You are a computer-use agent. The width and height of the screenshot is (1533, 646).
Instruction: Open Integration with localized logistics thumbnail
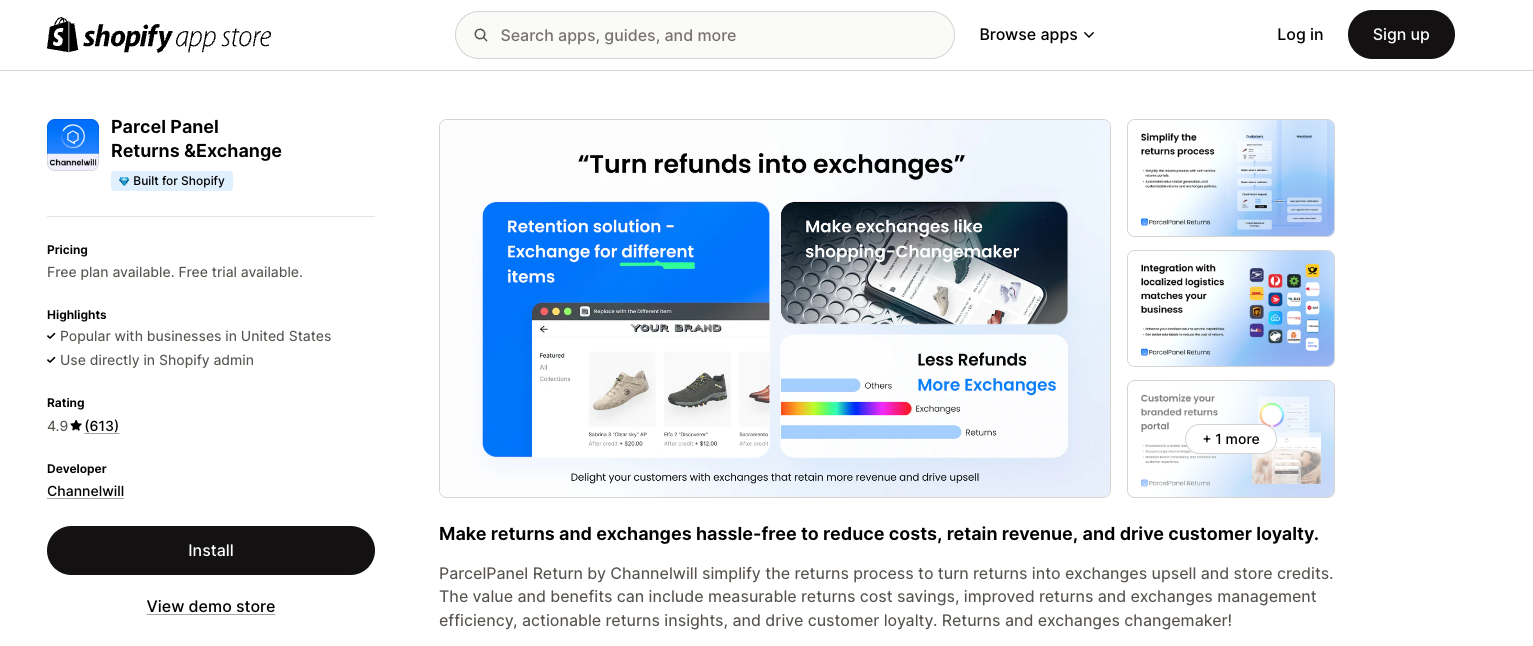[x=1231, y=308]
